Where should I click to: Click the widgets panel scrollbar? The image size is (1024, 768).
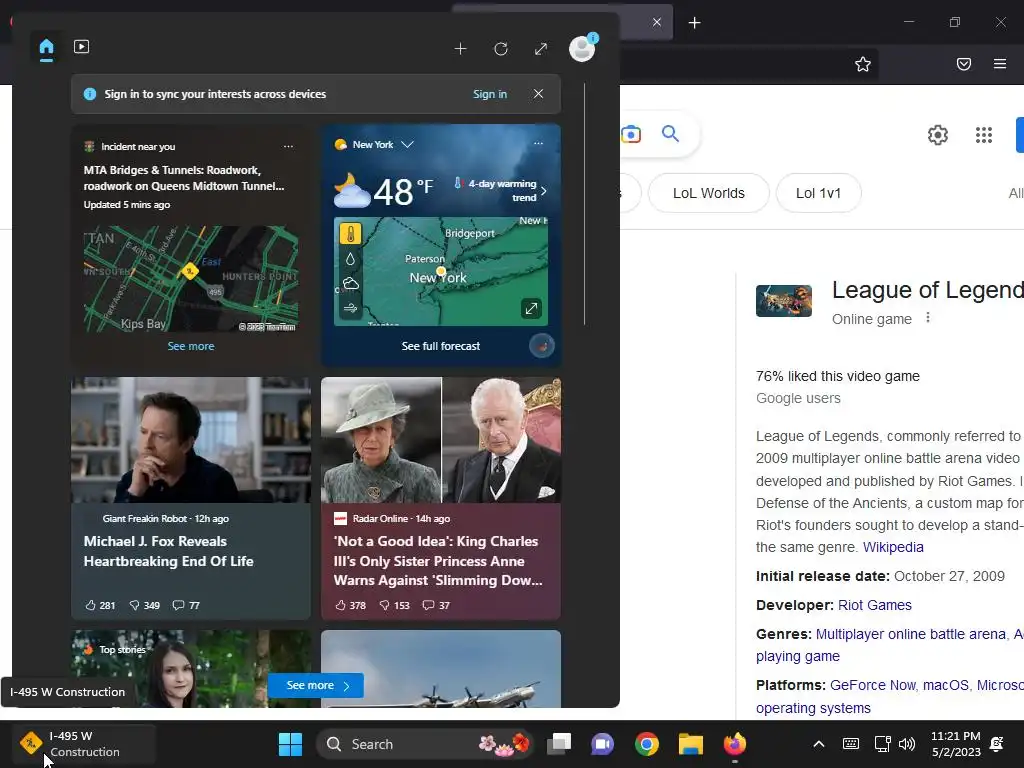point(584,204)
